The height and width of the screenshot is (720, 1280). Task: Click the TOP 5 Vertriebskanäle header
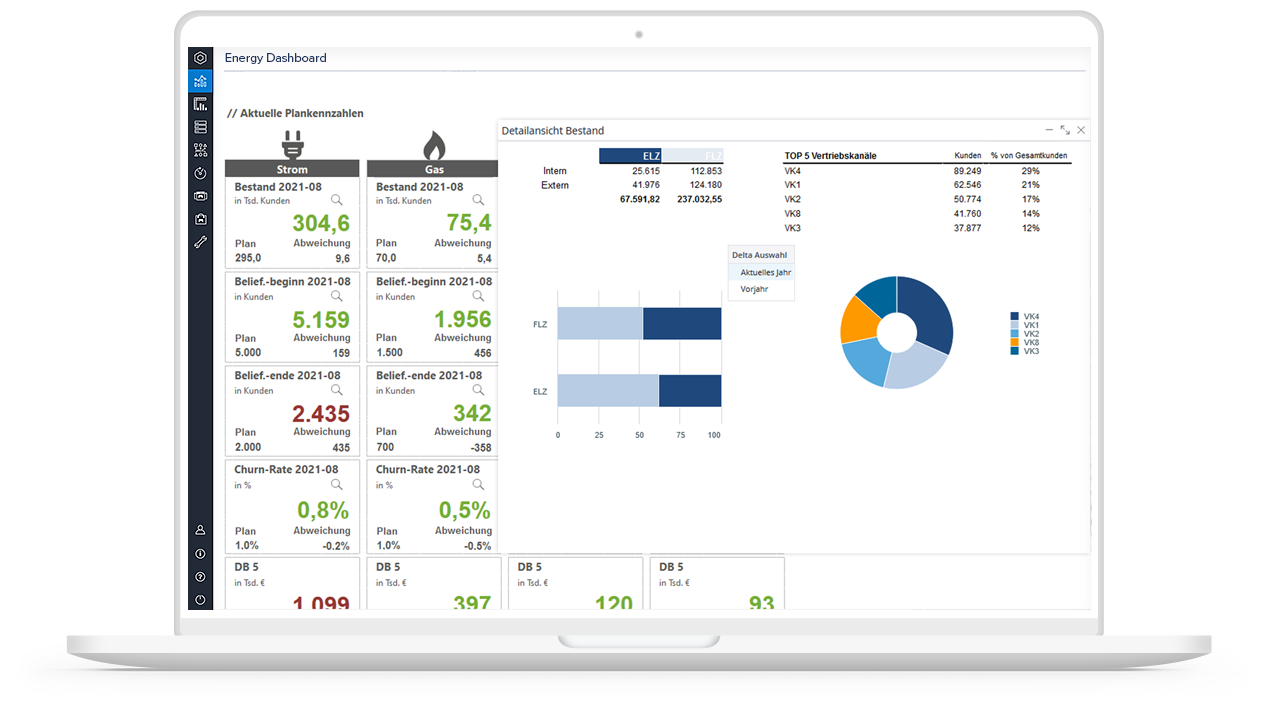point(832,156)
